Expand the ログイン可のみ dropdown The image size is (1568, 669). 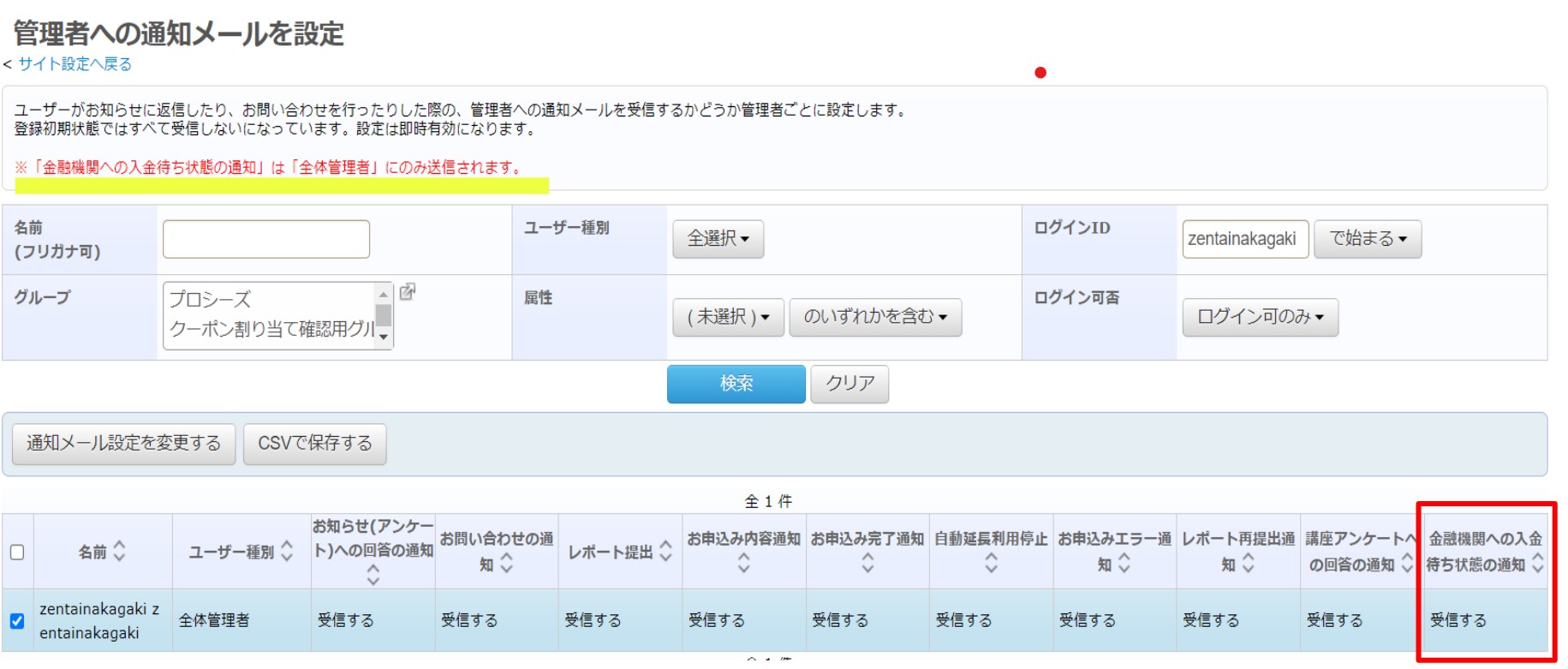pos(1260,317)
